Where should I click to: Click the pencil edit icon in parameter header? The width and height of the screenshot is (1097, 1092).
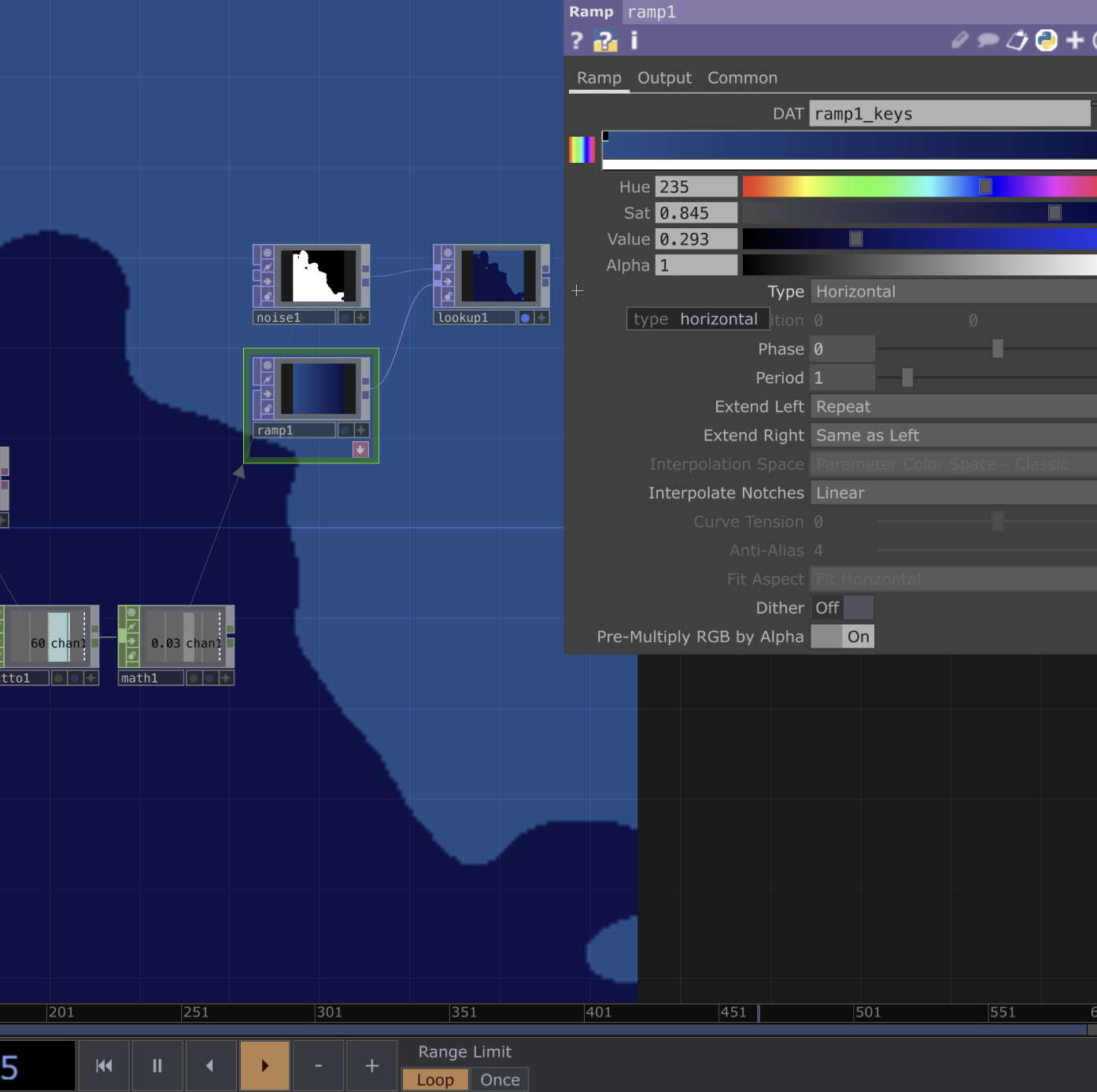[959, 40]
